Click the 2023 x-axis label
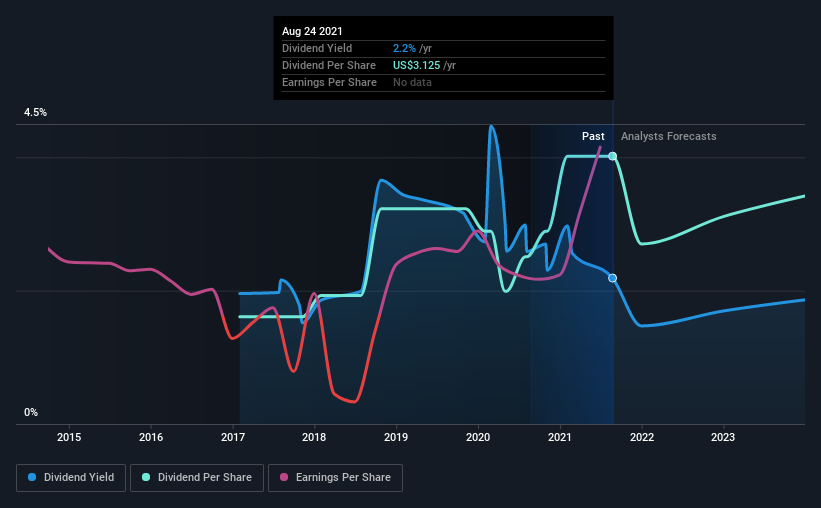 coord(723,437)
